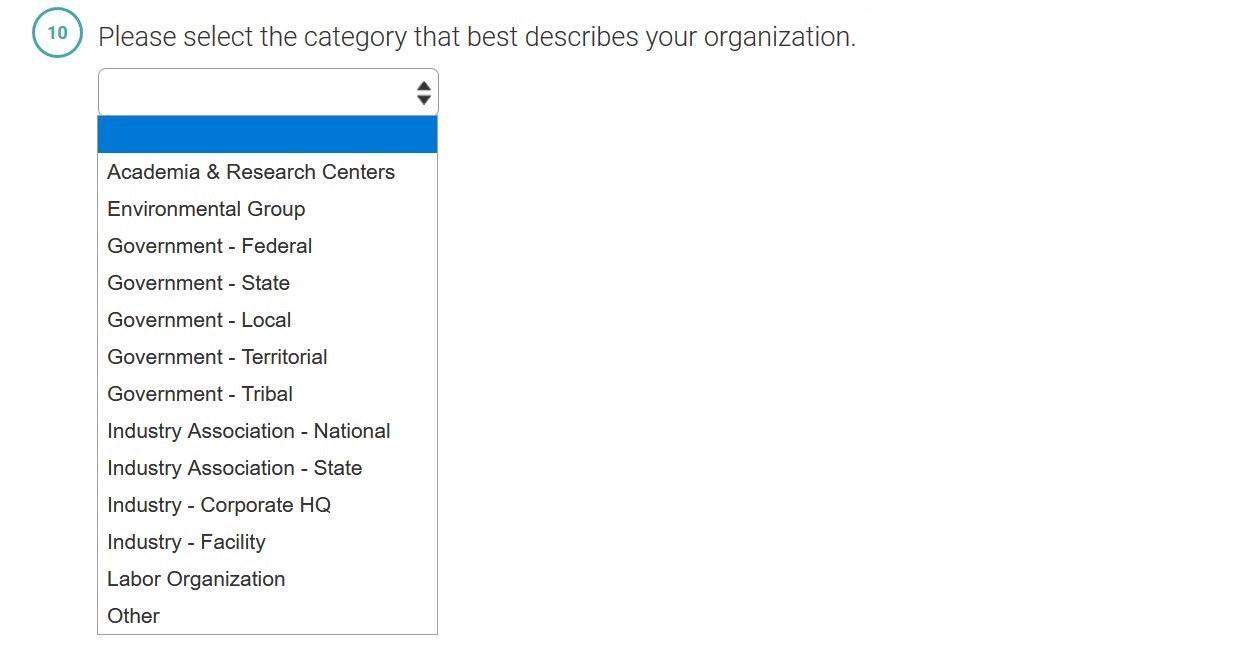The width and height of the screenshot is (1240, 657).
Task: Choose Other from the category list
Action: tap(134, 616)
